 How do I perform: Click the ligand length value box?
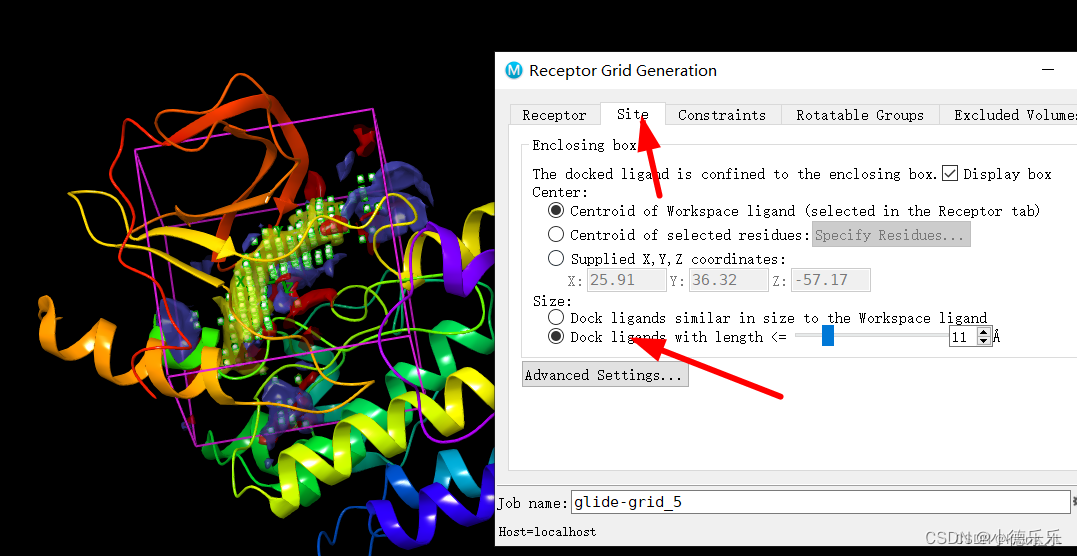point(963,337)
